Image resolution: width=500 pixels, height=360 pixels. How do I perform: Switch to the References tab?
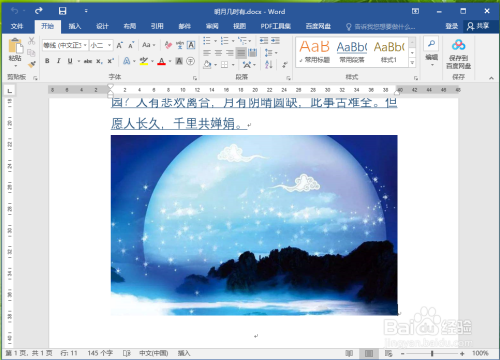(x=157, y=26)
